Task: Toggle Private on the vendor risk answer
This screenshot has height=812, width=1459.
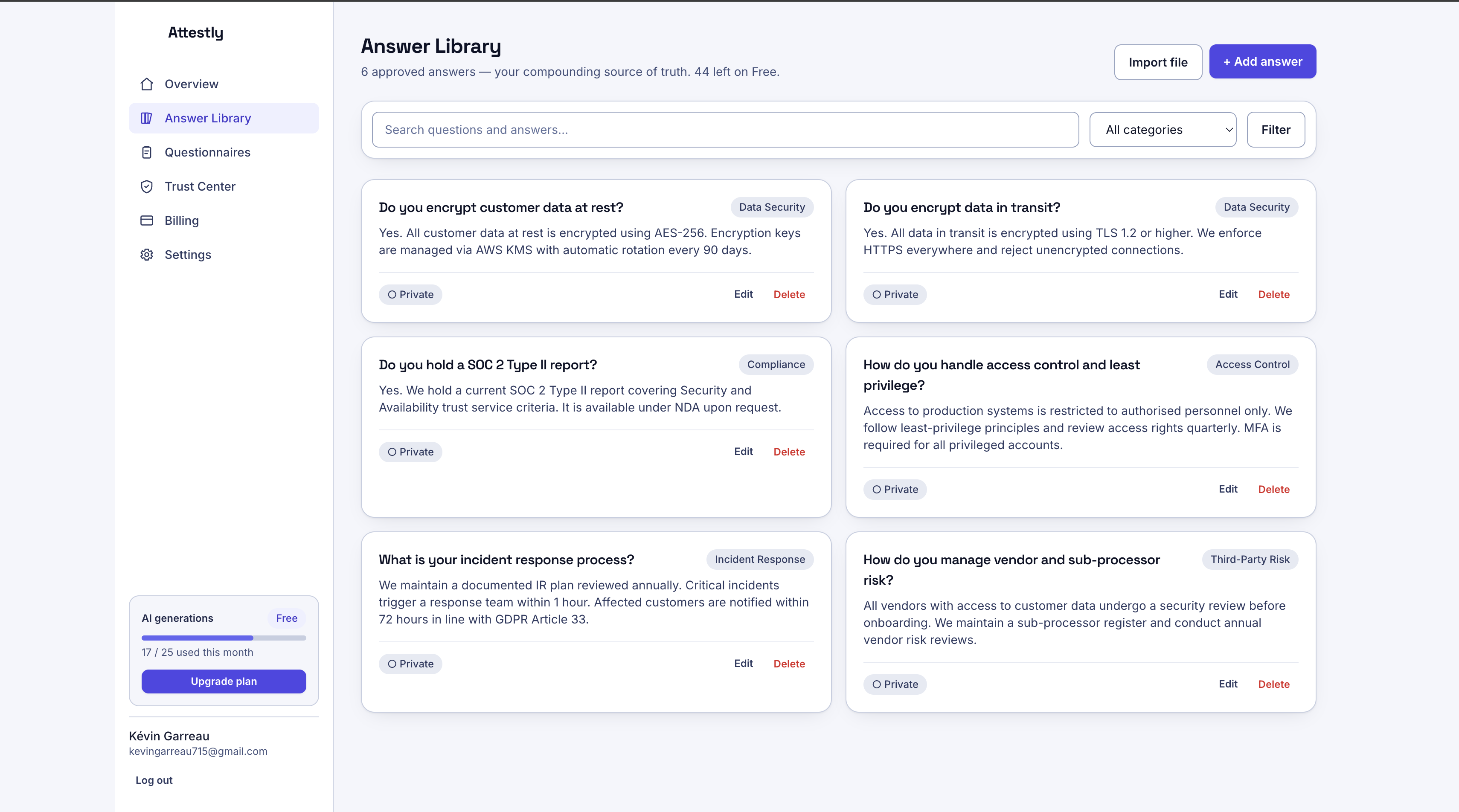Action: pyautogui.click(x=895, y=684)
